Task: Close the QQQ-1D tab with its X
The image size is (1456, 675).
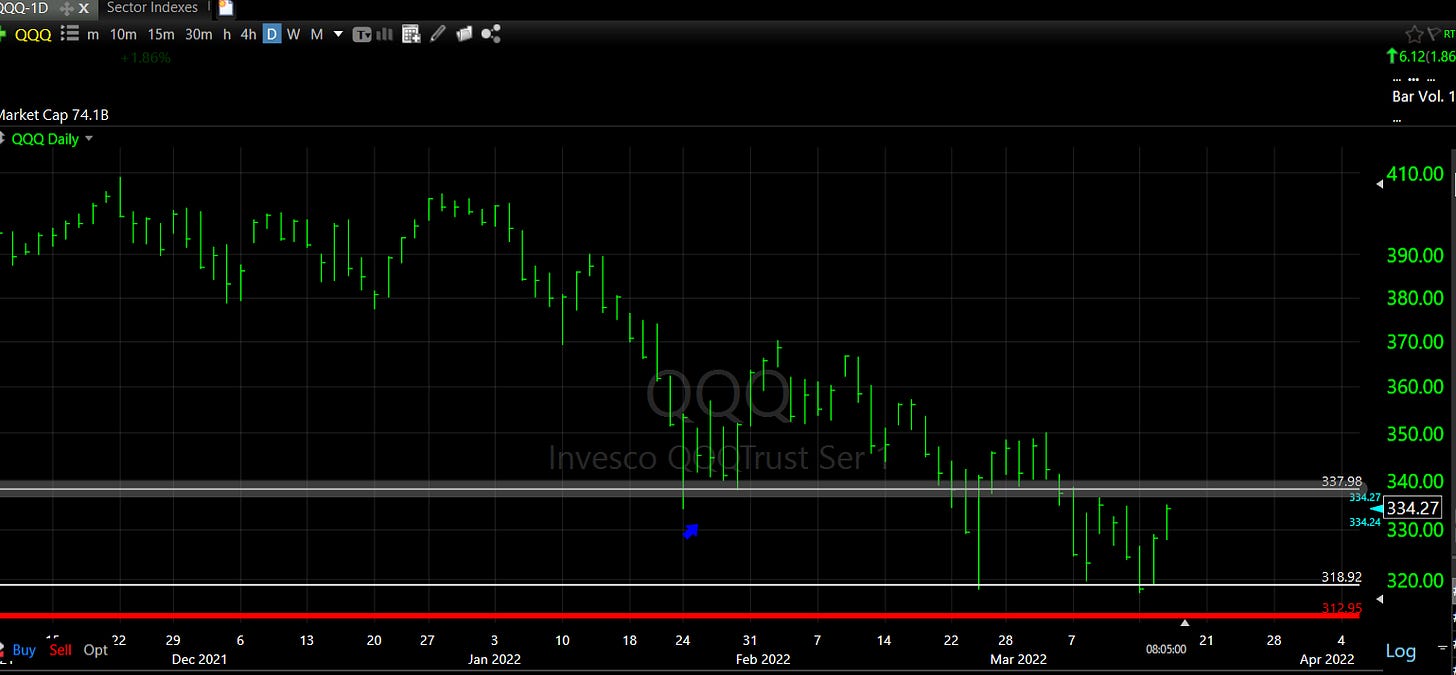Action: pos(83,8)
